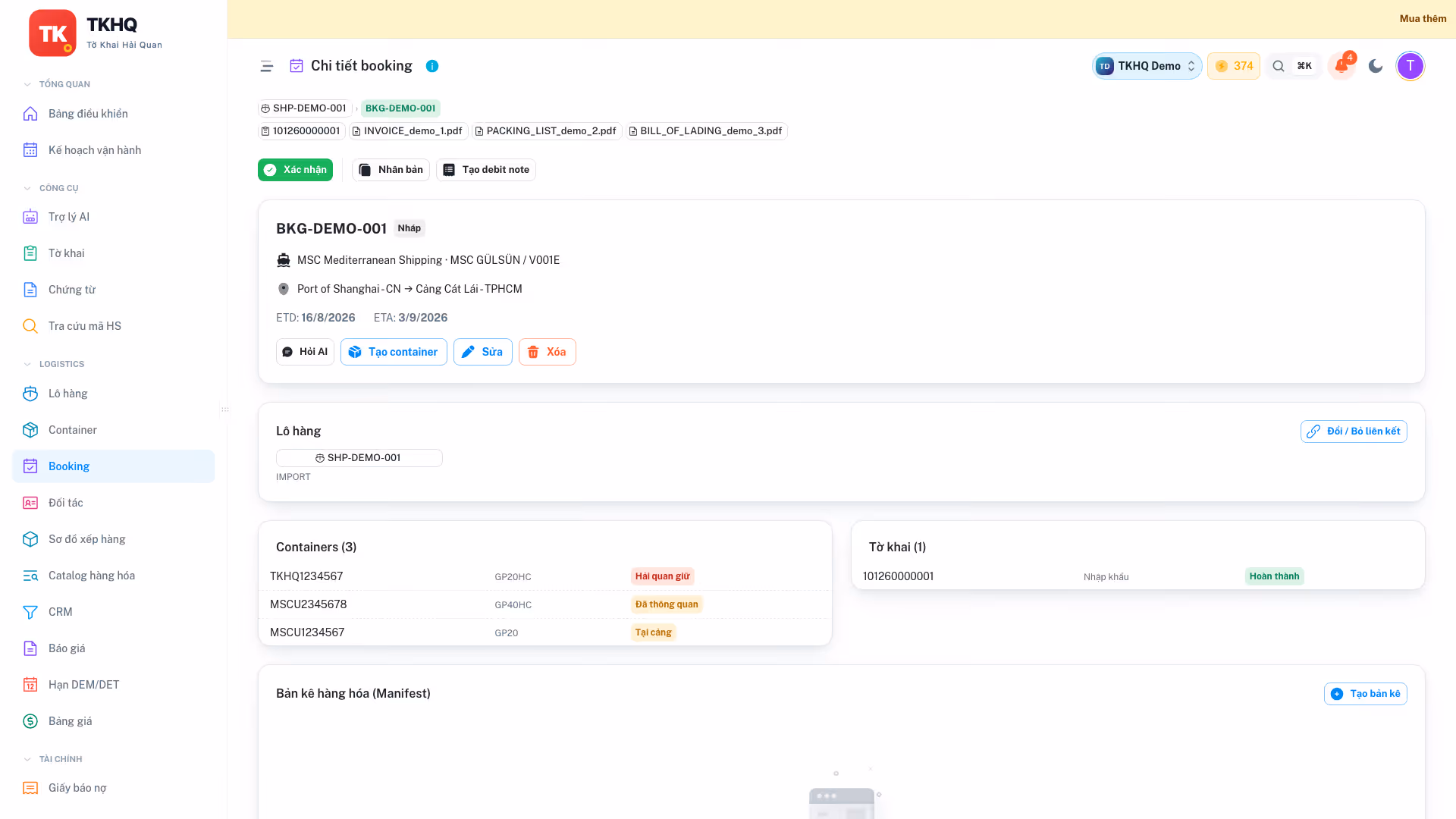This screenshot has height=819, width=1456.
Task: Open Kế hoạch vận hành
Action: tap(114, 150)
